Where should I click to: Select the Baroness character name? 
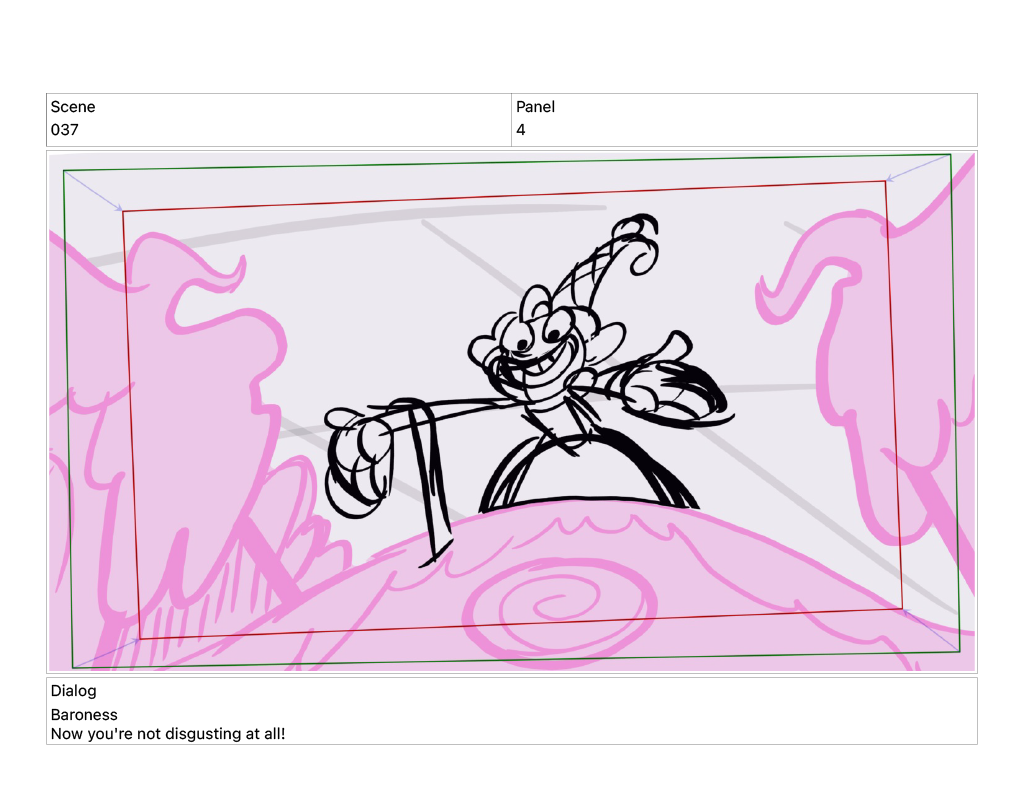[84, 715]
